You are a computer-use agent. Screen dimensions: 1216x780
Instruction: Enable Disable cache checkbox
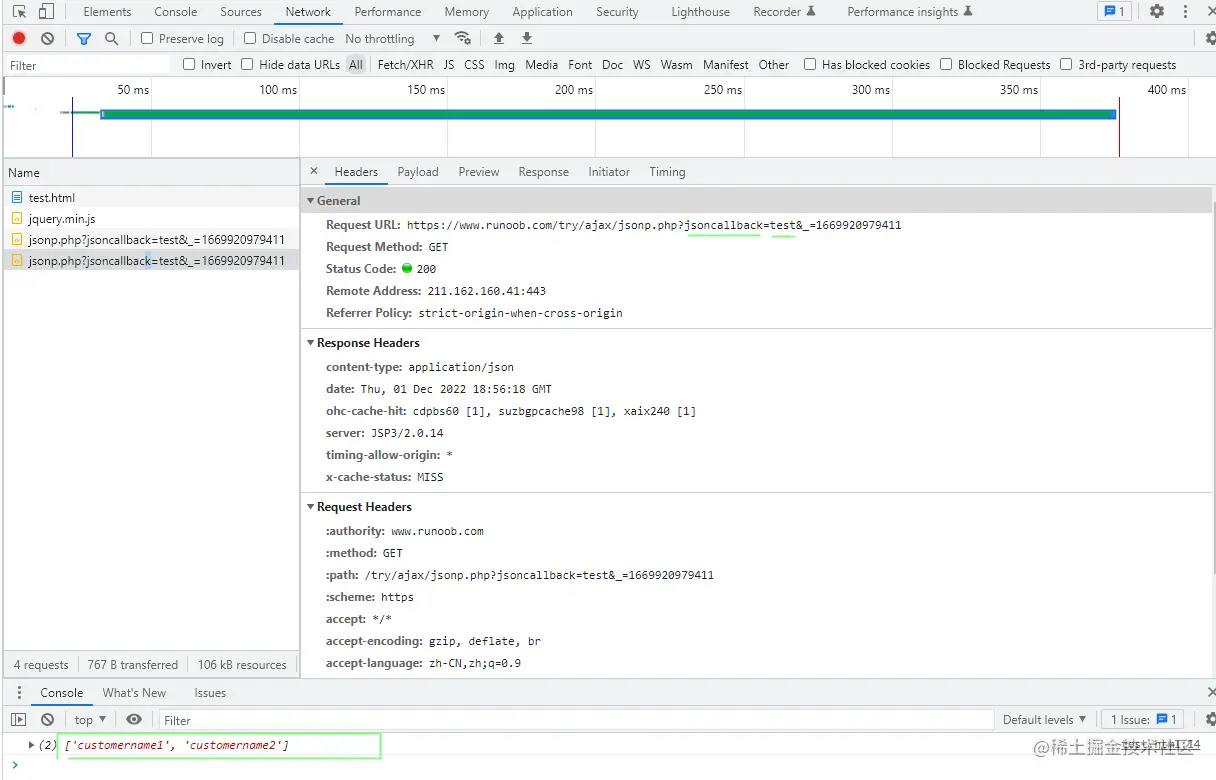[x=250, y=38]
